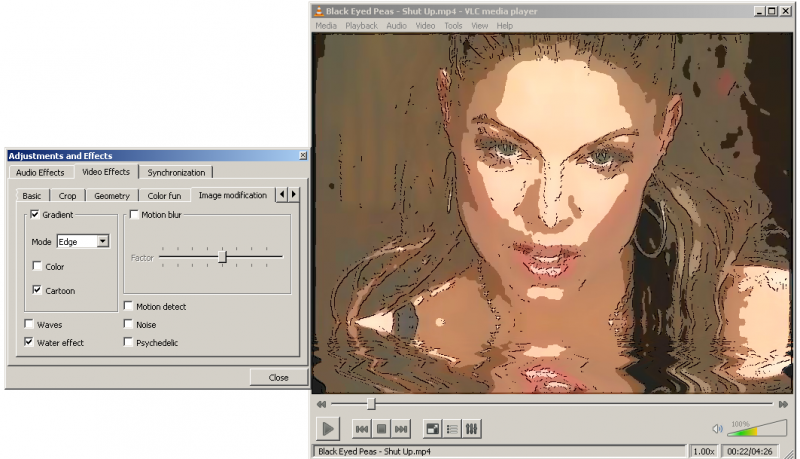Show the playlist icon
Viewport: 800px width, 459px height.
[x=452, y=429]
